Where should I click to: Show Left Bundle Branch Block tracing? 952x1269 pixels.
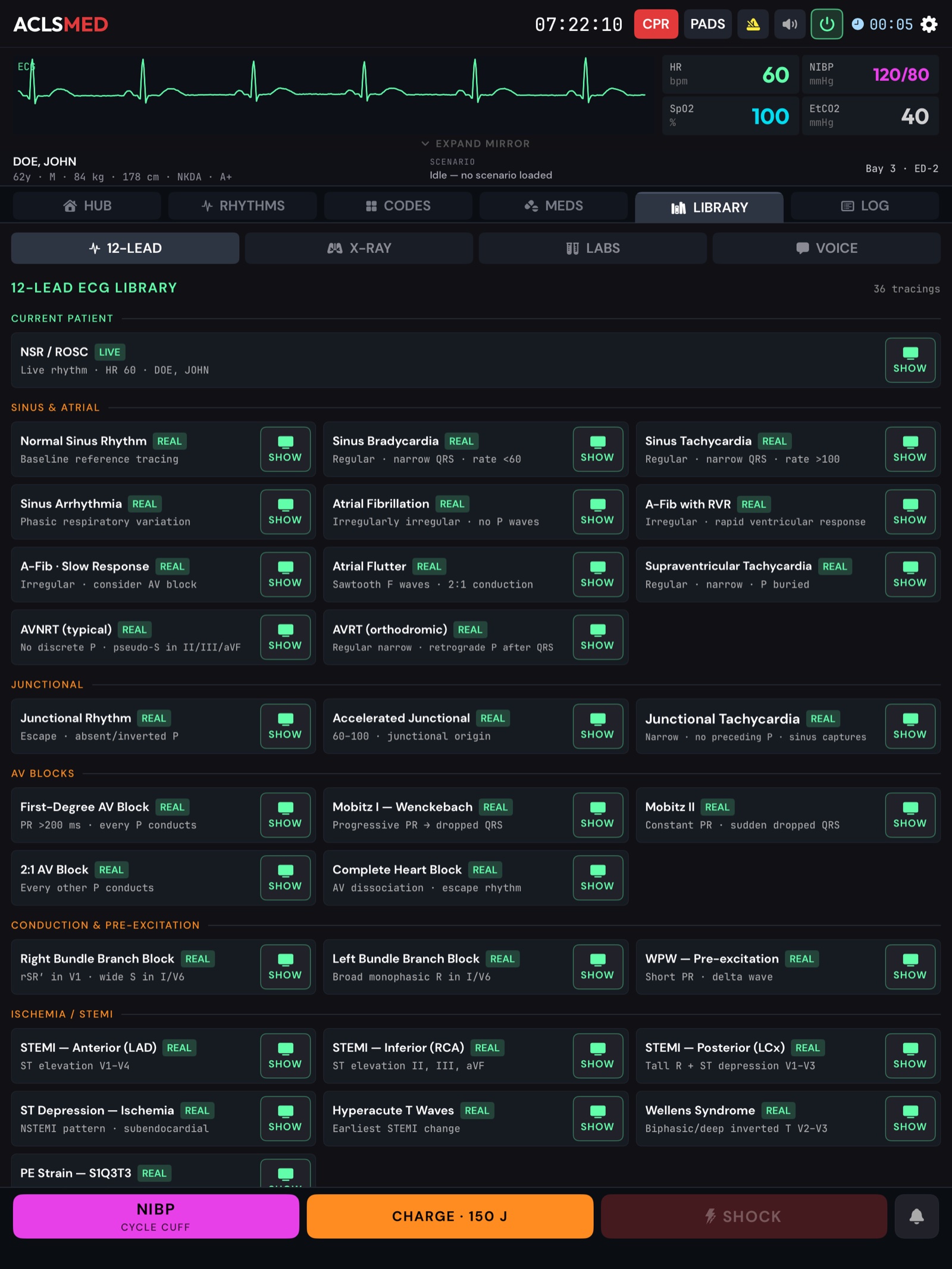597,967
